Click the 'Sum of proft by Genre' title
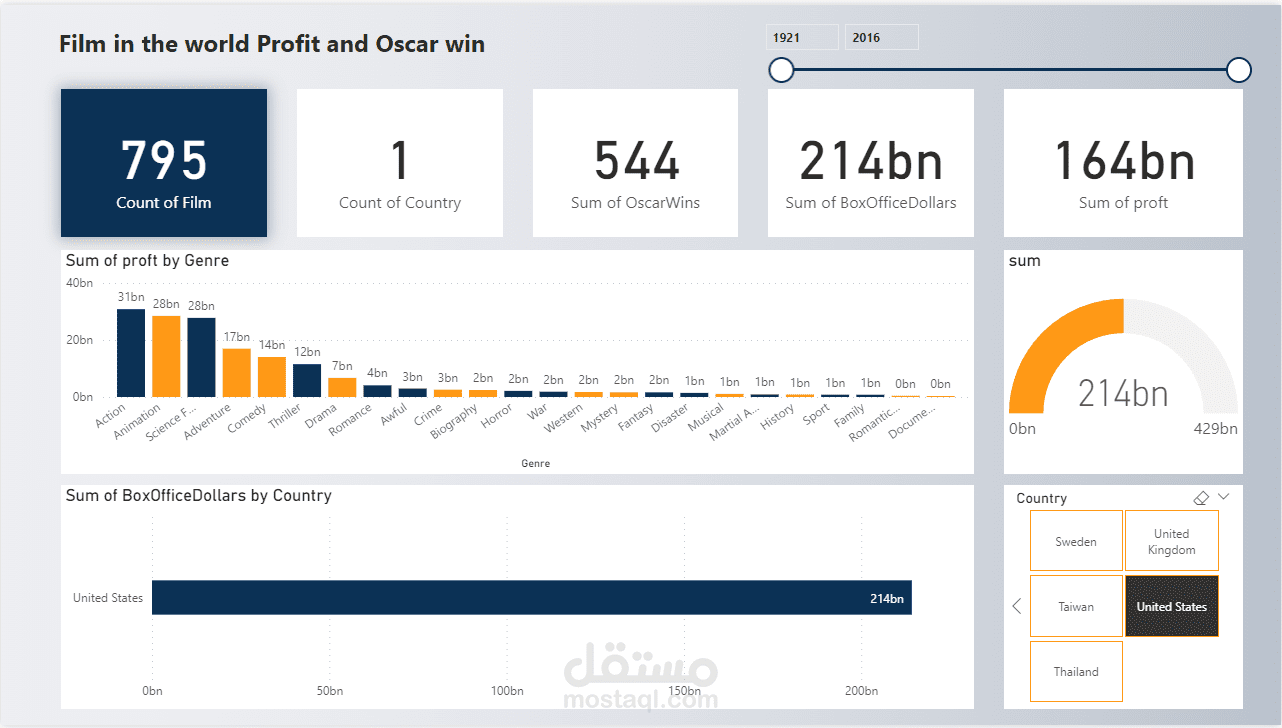 [147, 261]
